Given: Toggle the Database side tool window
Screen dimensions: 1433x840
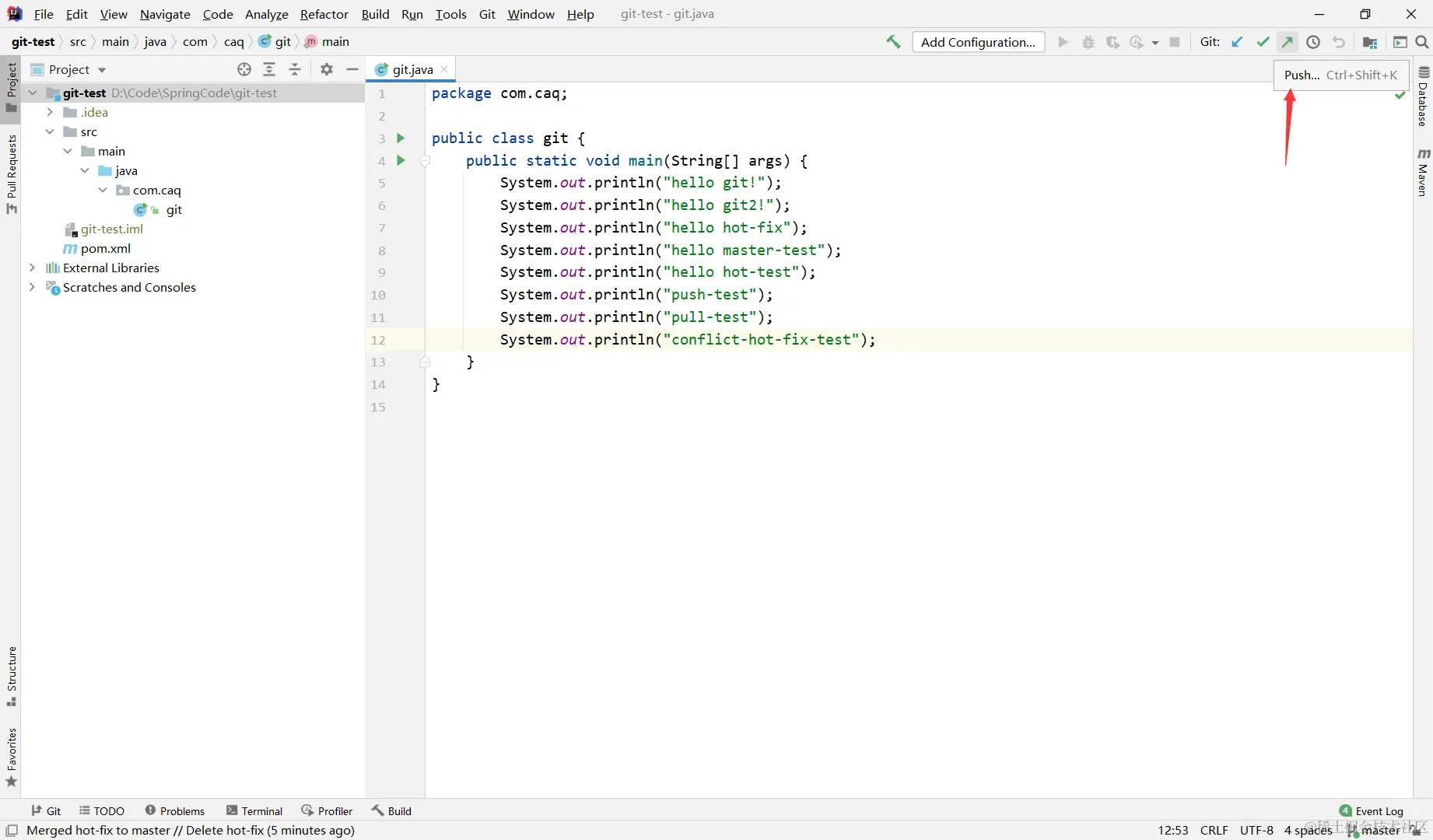Looking at the screenshot, I should pyautogui.click(x=1423, y=96).
